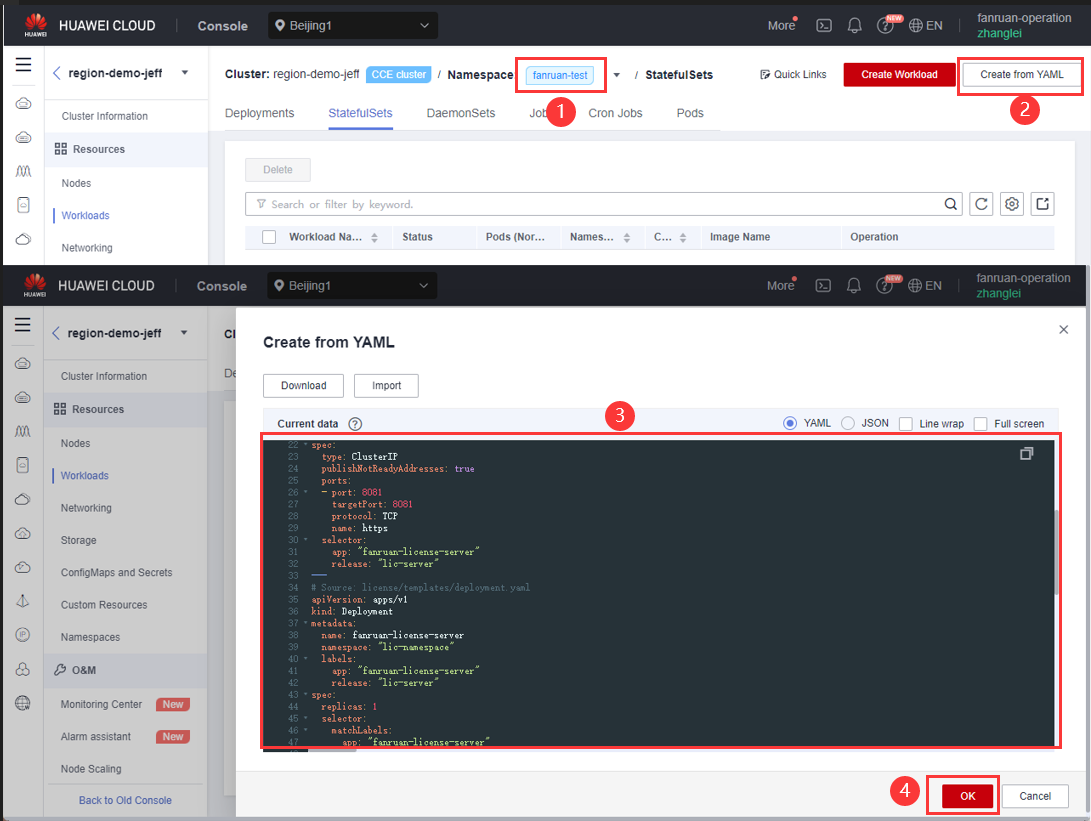Refresh the StatefulSets workload list

pos(981,204)
